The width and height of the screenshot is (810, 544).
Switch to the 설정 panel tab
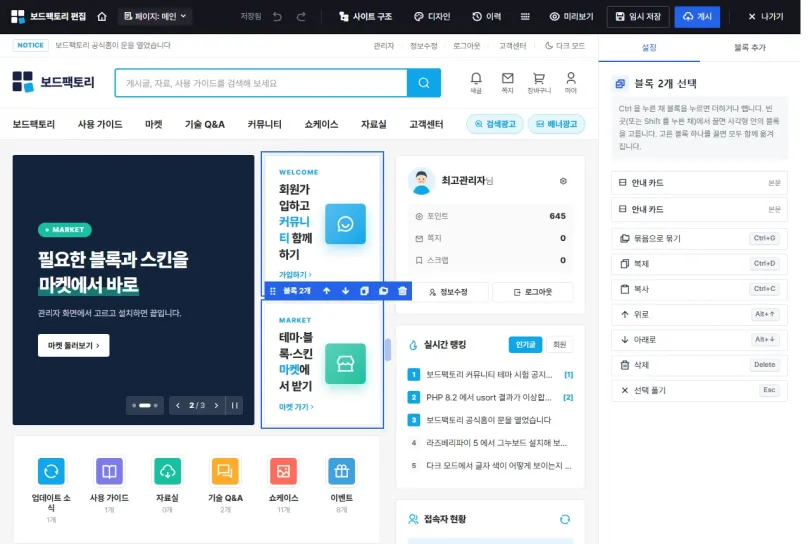click(x=649, y=48)
